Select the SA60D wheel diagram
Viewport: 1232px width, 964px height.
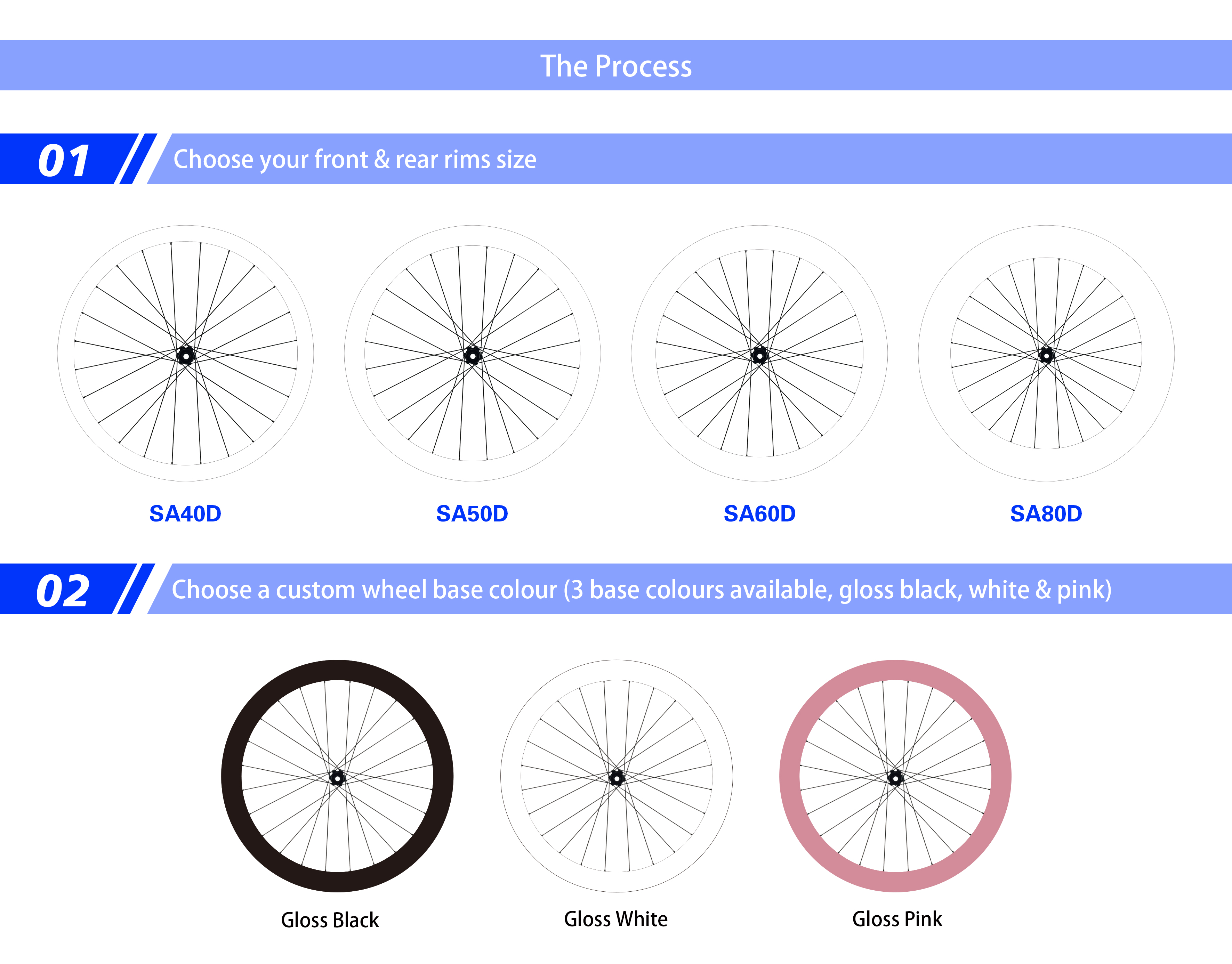click(759, 354)
